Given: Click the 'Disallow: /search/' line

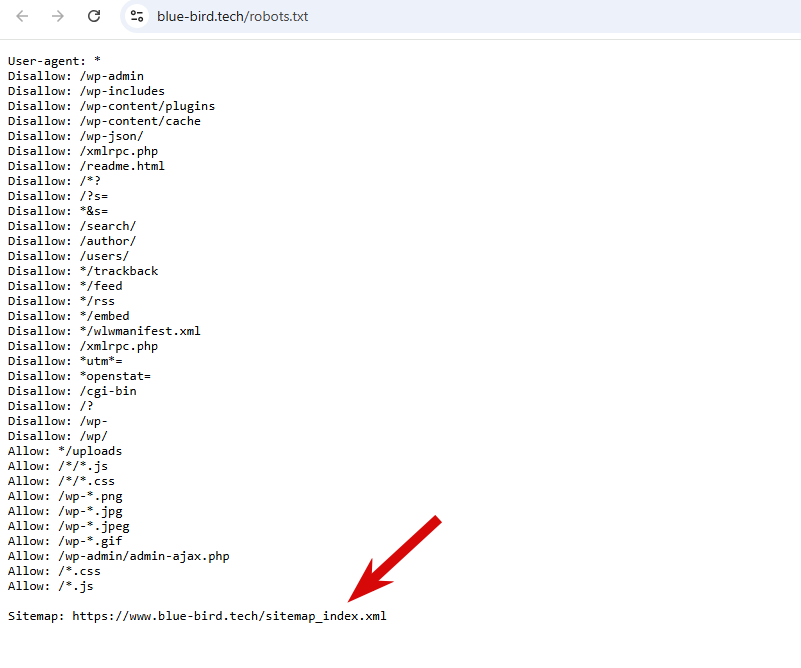Looking at the screenshot, I should 72,226.
